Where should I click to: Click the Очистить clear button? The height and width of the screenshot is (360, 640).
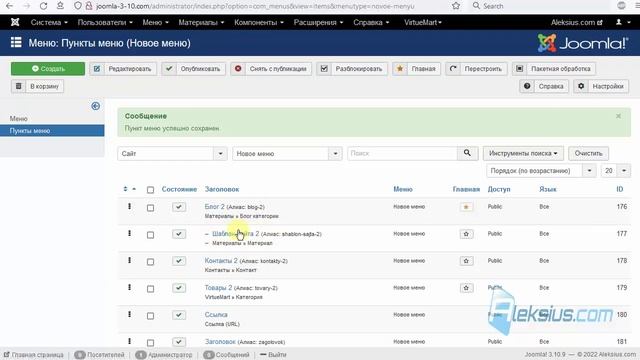588,153
